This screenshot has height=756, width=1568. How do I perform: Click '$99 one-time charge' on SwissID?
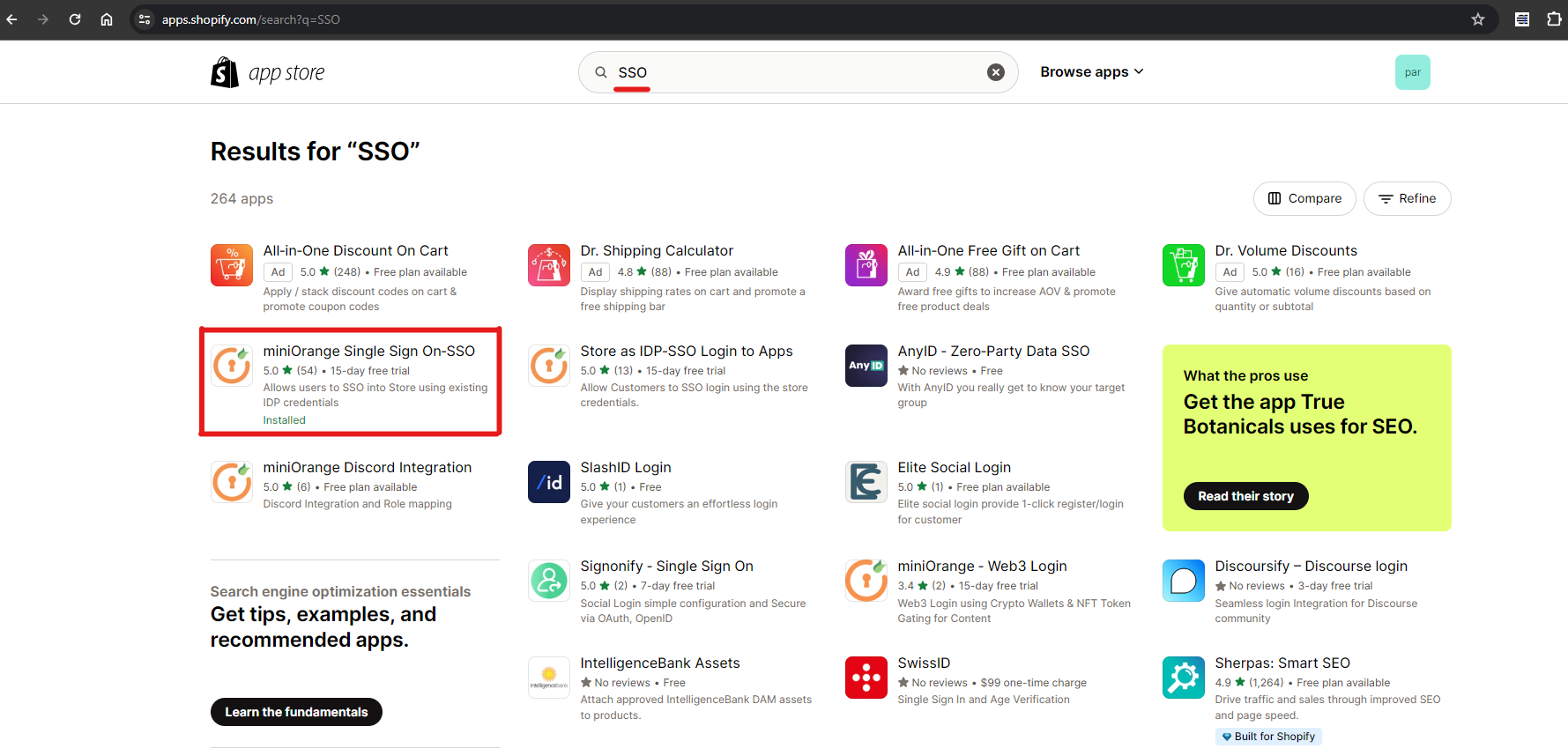tap(1033, 683)
